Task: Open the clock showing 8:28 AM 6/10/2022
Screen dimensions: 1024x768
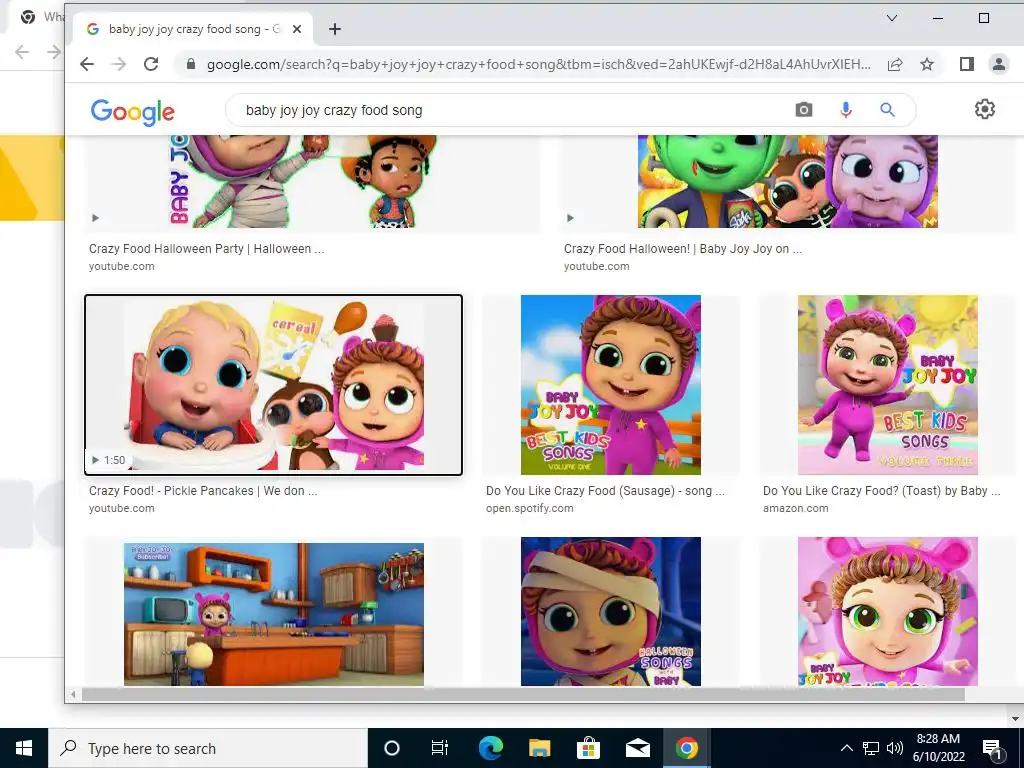Action: pyautogui.click(x=938, y=748)
